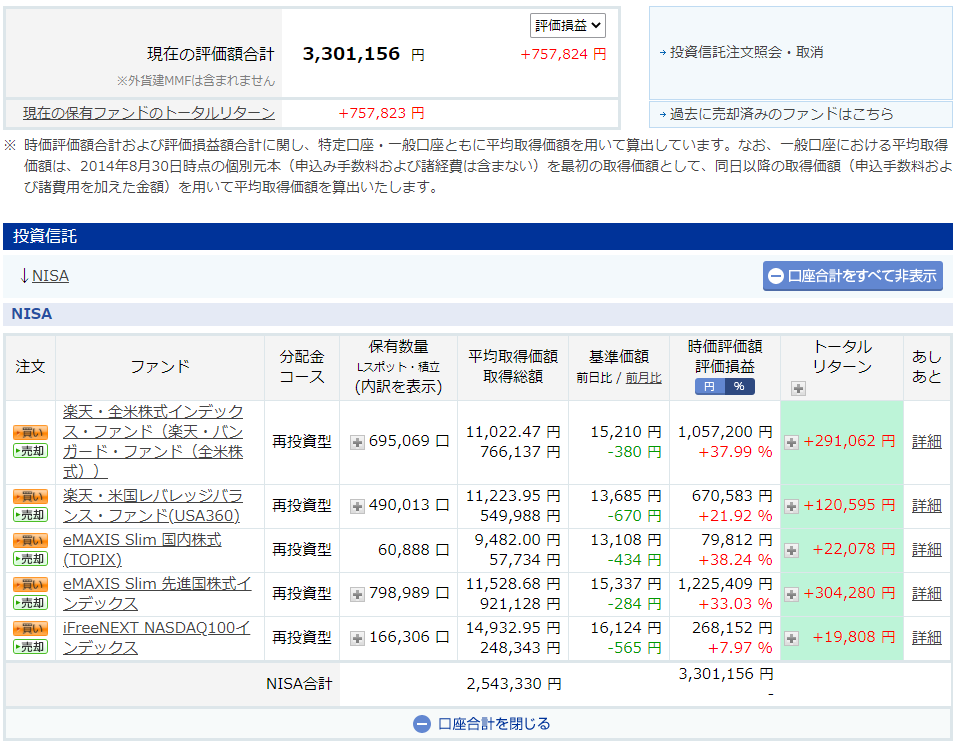958x746 pixels.
Task: Expand quantity breakdown for 798,989 口
Action: (x=357, y=594)
